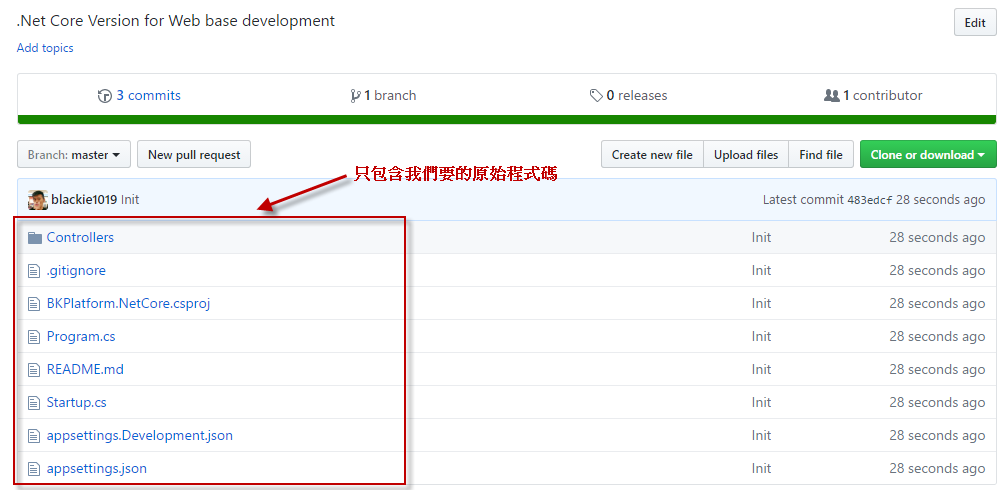Show the 0 releases tab
1006x490 pixels.
click(x=628, y=96)
